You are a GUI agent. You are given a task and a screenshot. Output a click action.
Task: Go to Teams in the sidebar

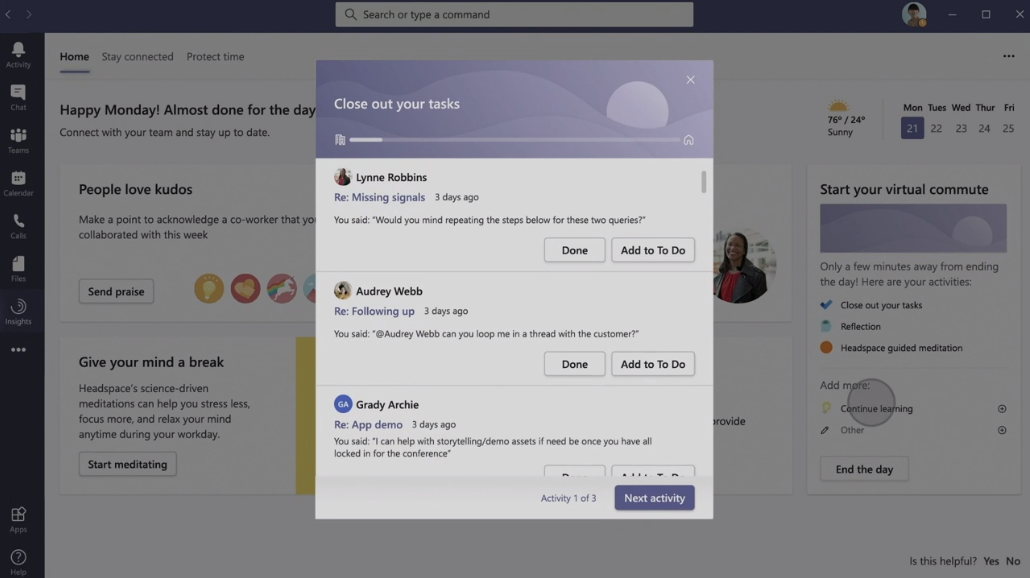(x=18, y=141)
